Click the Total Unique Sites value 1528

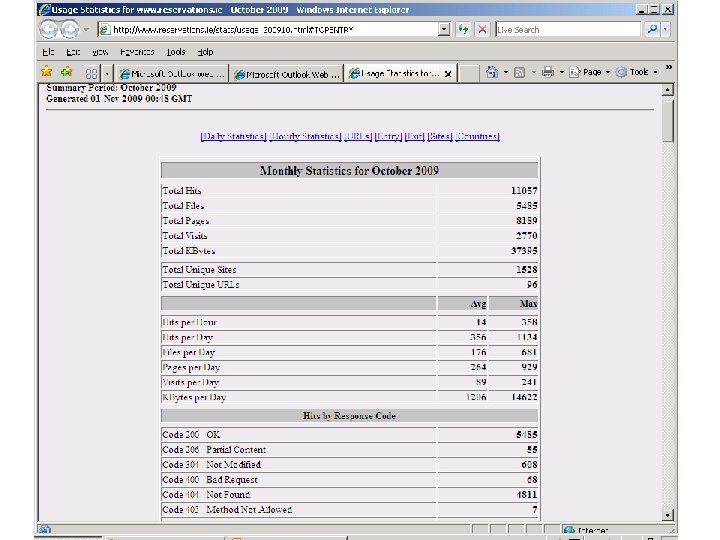[527, 270]
